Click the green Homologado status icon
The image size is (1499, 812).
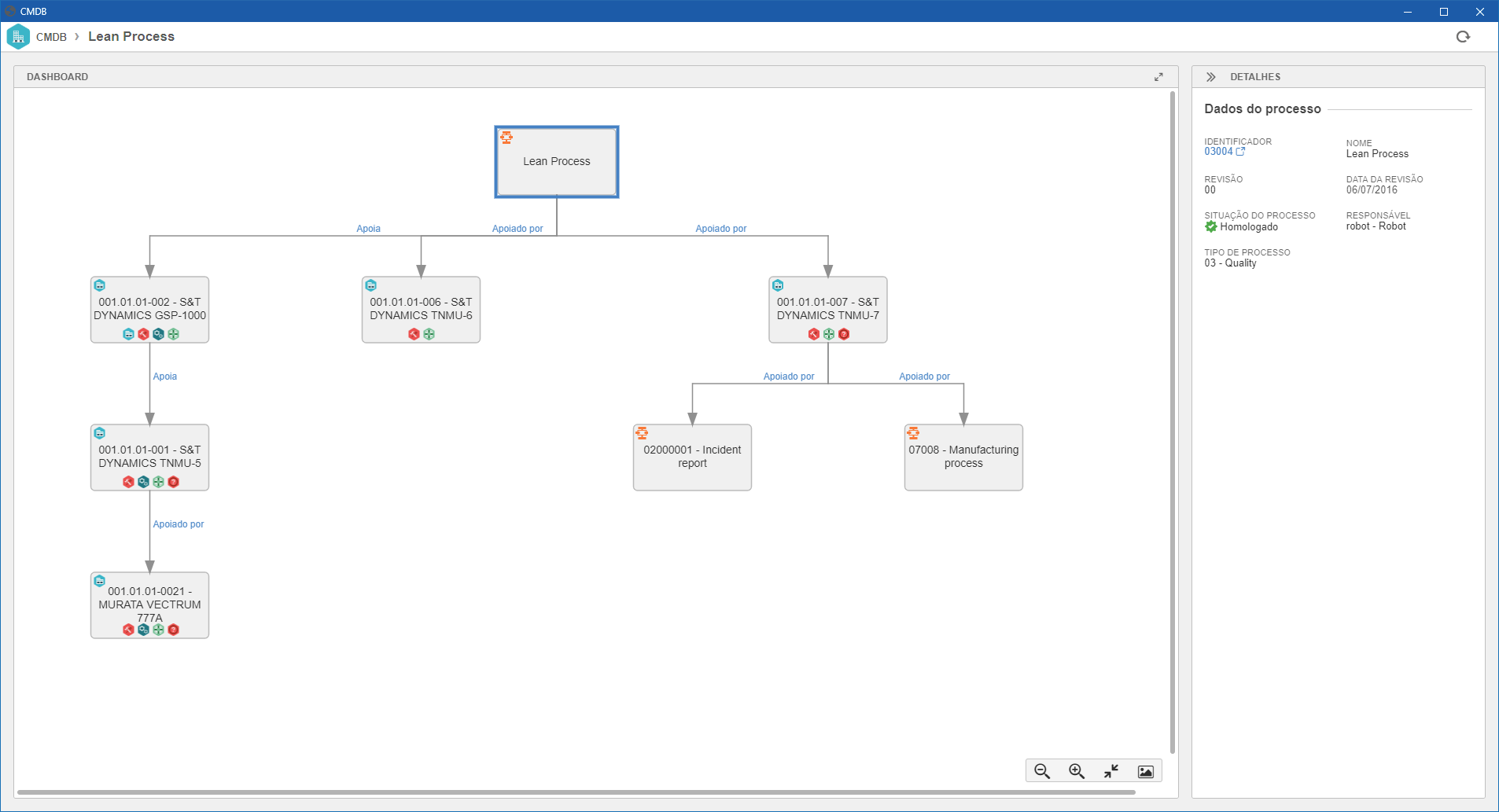click(1211, 226)
